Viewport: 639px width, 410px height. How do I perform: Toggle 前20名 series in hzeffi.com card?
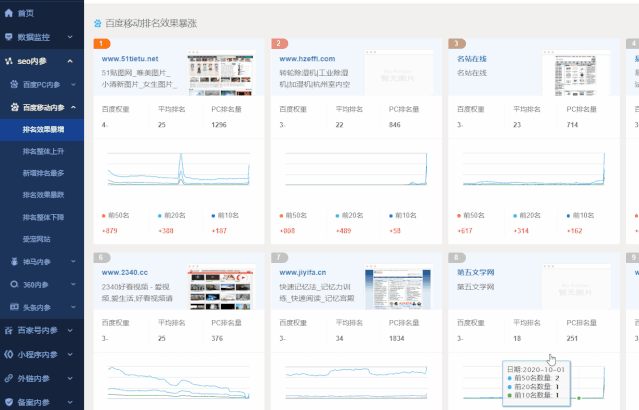pyautogui.click(x=349, y=215)
